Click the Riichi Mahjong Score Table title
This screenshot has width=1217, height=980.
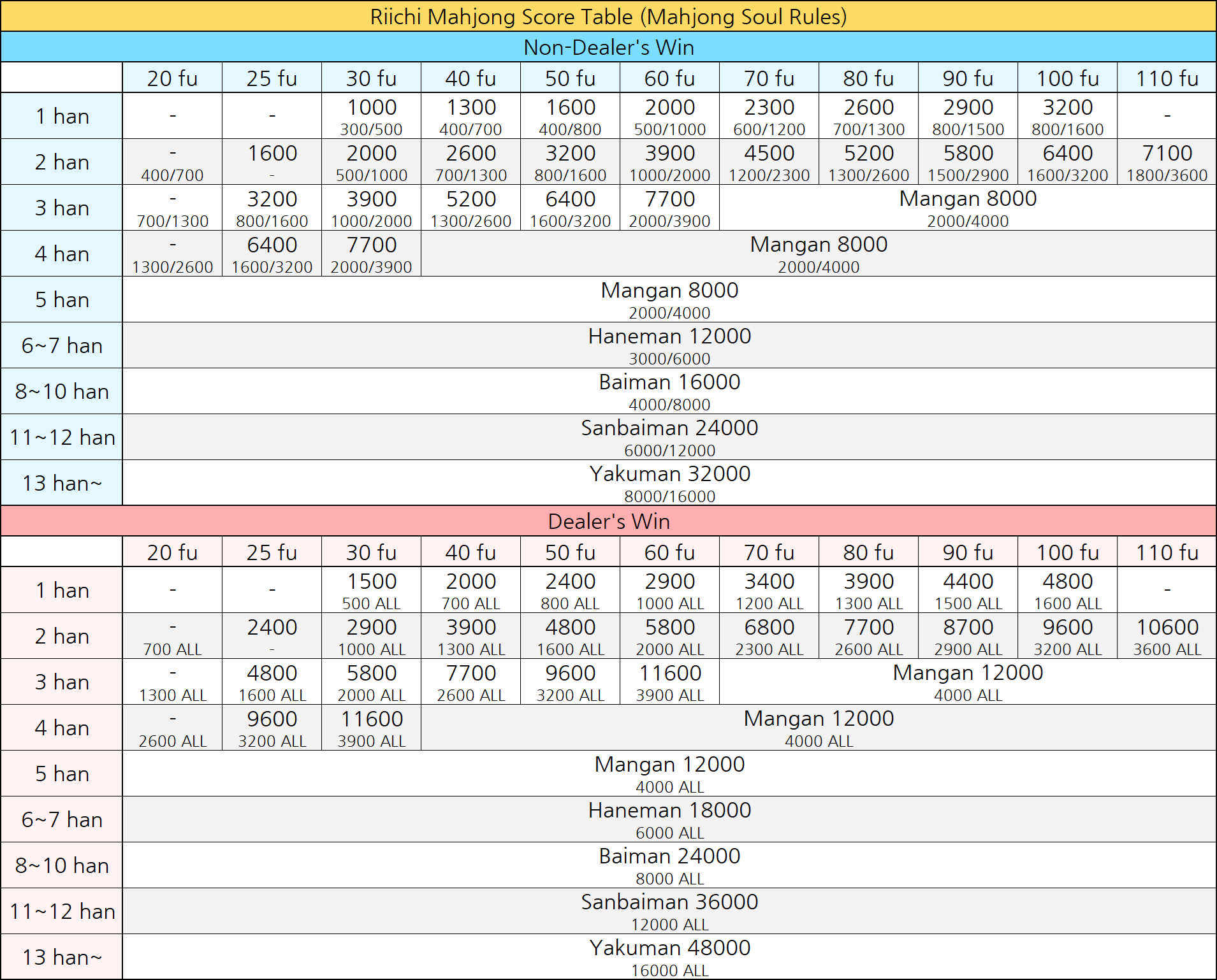click(608, 16)
